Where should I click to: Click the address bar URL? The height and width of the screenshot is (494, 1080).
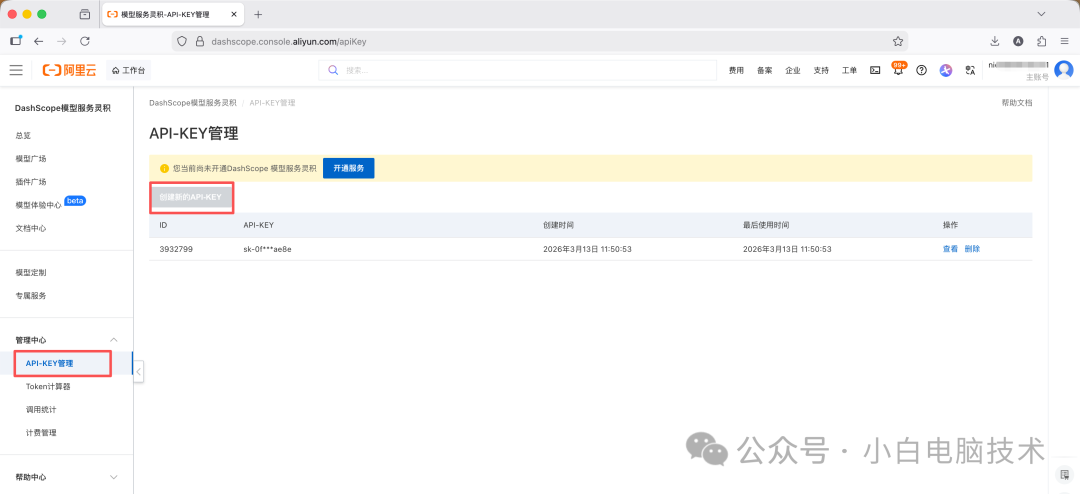(289, 41)
